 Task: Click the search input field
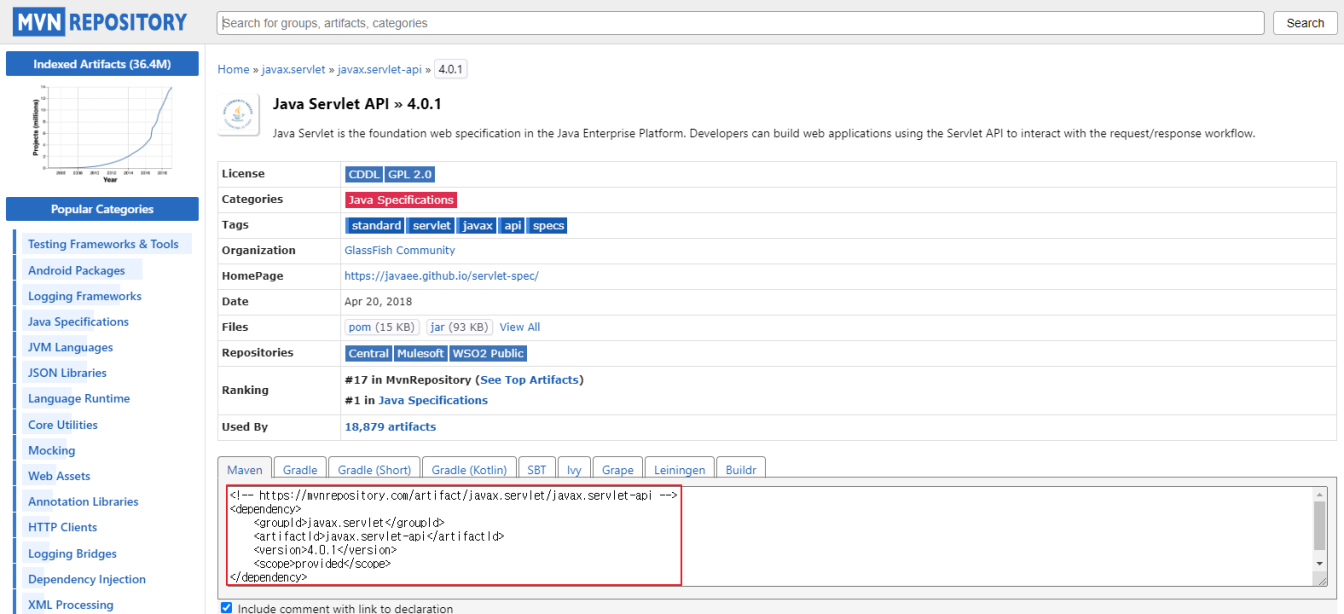740,22
